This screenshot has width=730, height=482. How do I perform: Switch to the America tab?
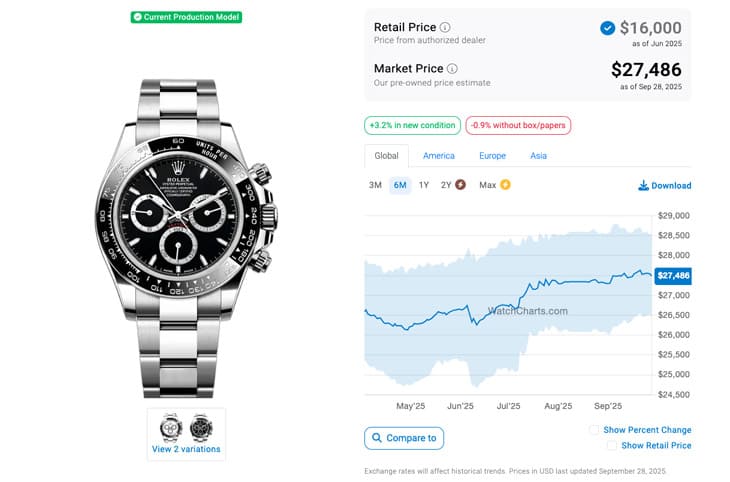pos(438,156)
